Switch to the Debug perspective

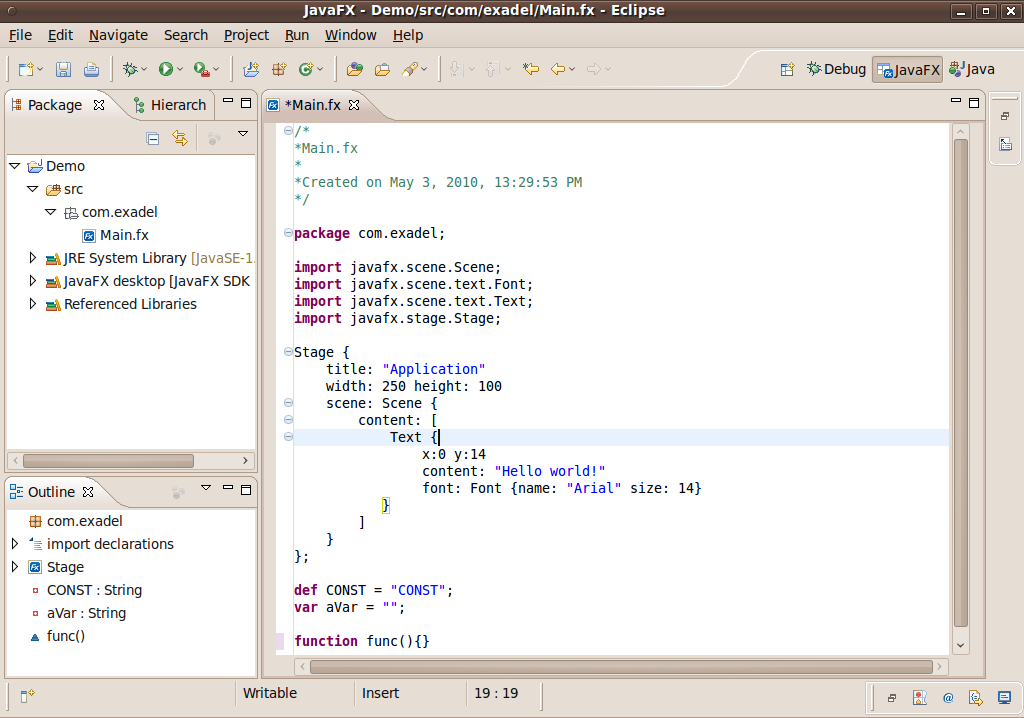(x=835, y=69)
